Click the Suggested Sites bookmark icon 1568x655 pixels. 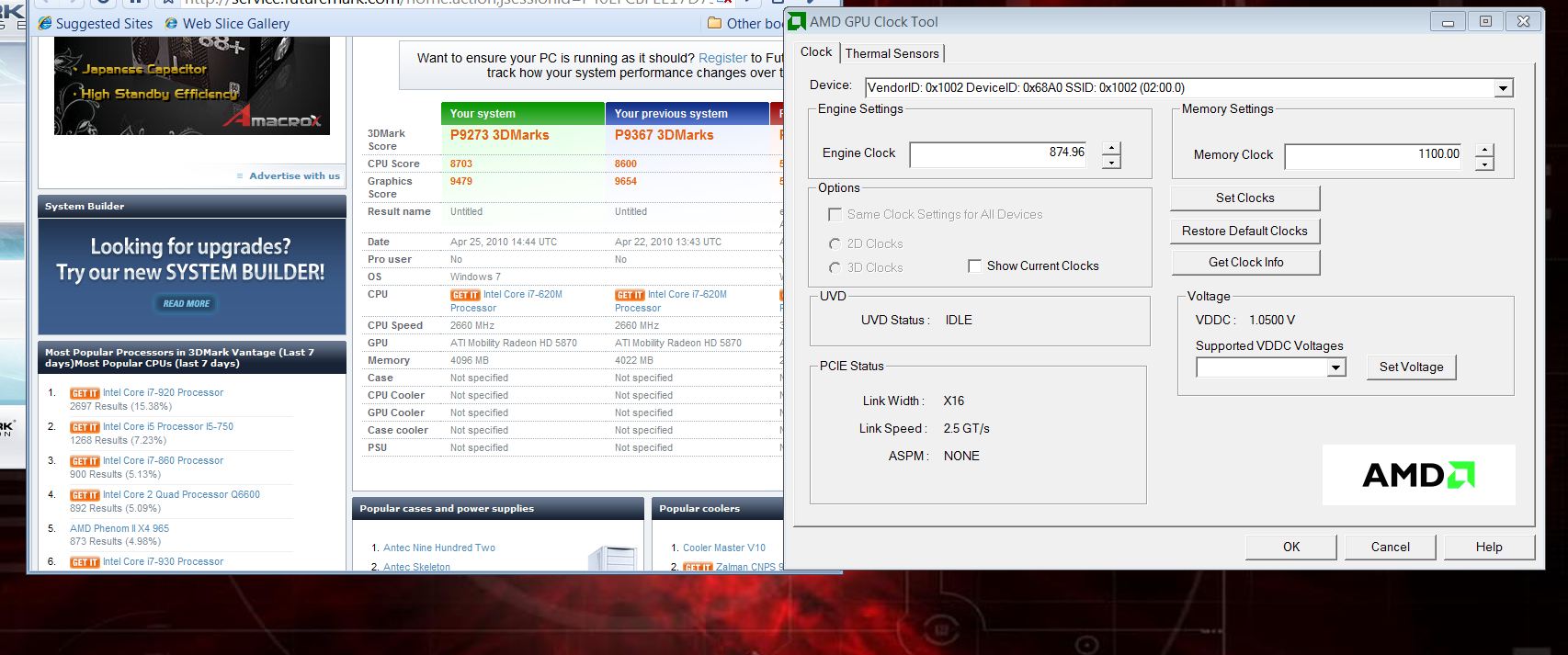coord(45,24)
